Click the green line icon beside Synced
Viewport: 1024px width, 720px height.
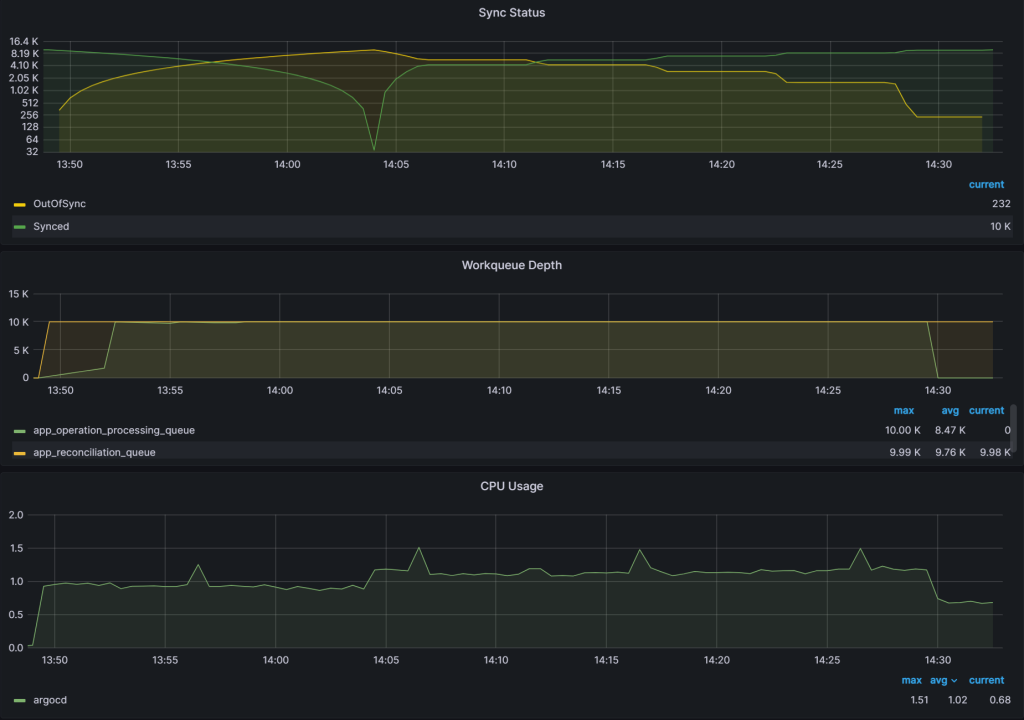pyautogui.click(x=18, y=226)
